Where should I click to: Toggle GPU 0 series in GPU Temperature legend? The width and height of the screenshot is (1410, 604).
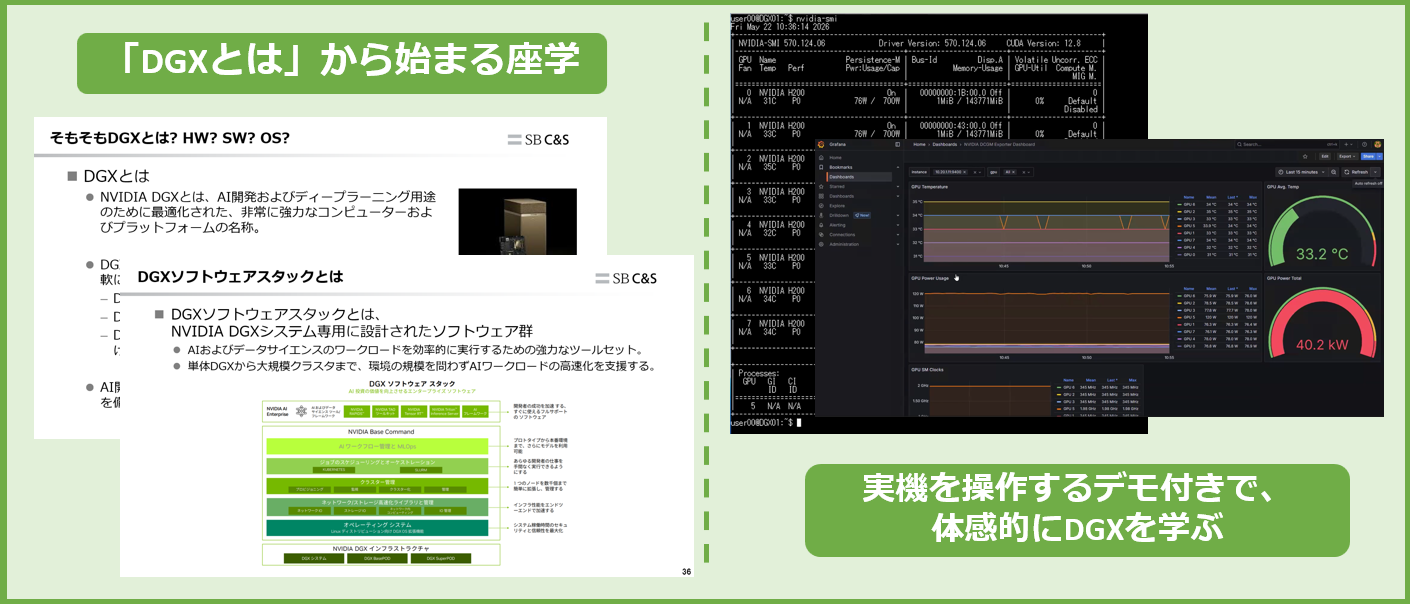[1189, 254]
